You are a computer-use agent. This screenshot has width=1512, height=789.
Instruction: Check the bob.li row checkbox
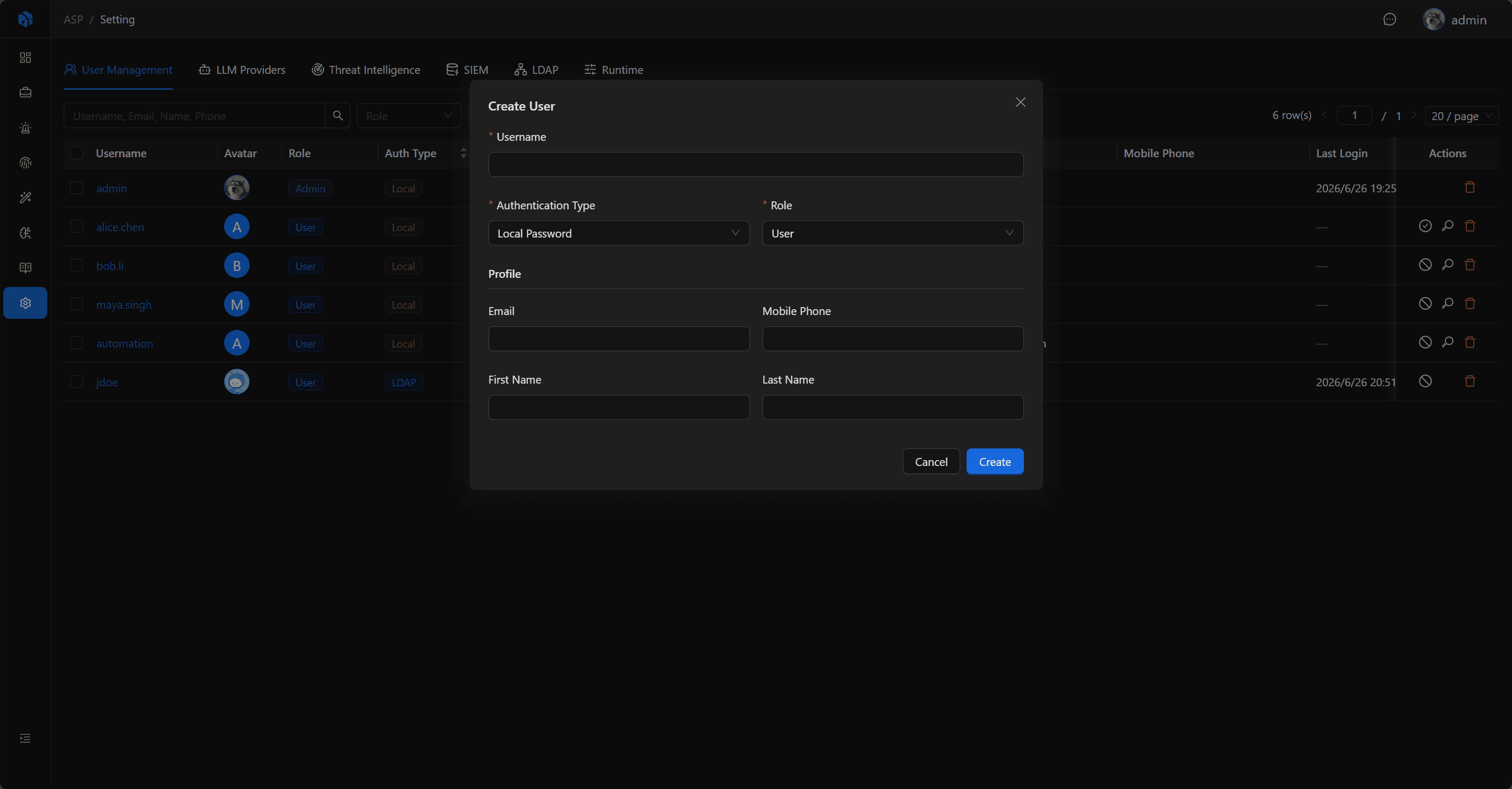coord(76,265)
